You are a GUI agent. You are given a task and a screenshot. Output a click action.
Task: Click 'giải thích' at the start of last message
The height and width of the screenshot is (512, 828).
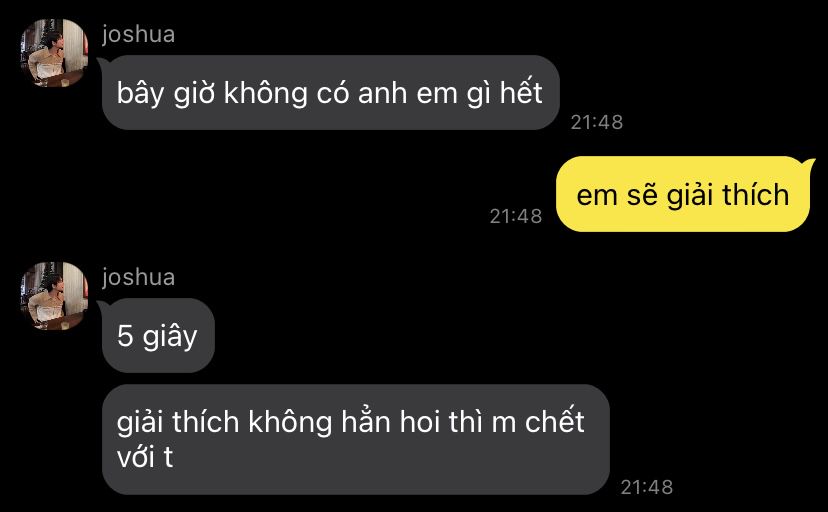tap(178, 423)
